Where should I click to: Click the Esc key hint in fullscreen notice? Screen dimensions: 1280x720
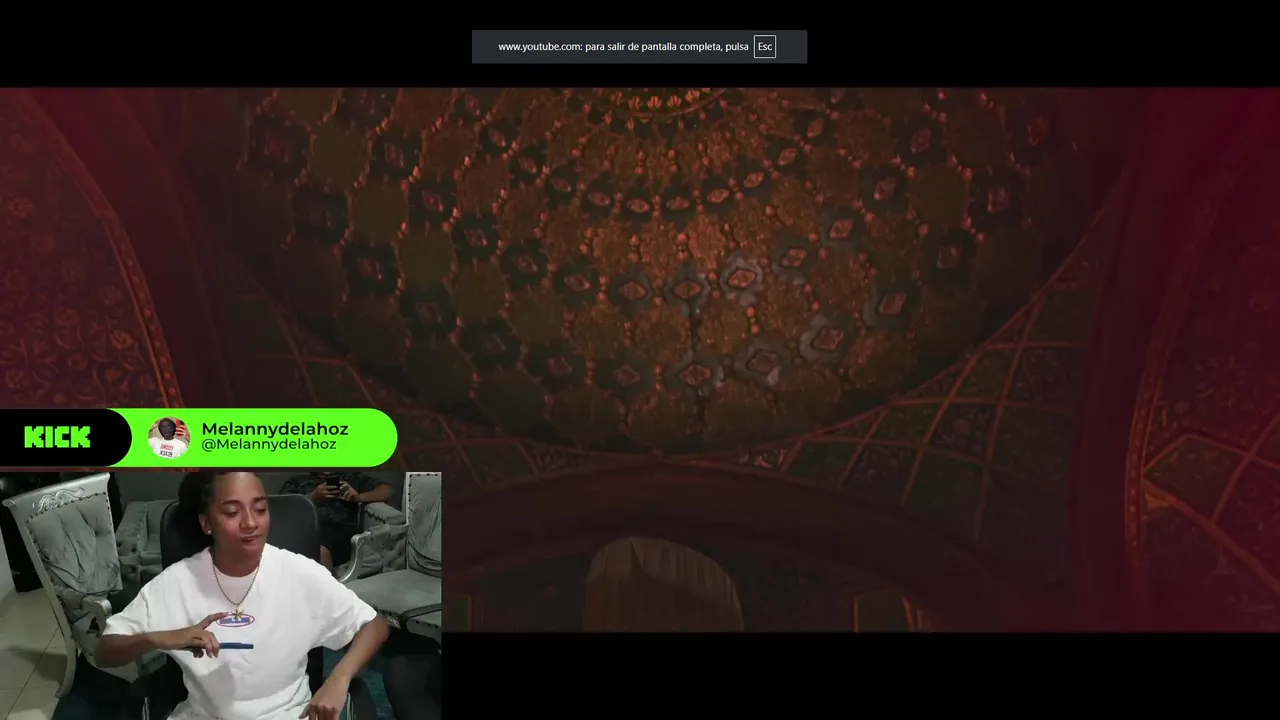coord(764,47)
